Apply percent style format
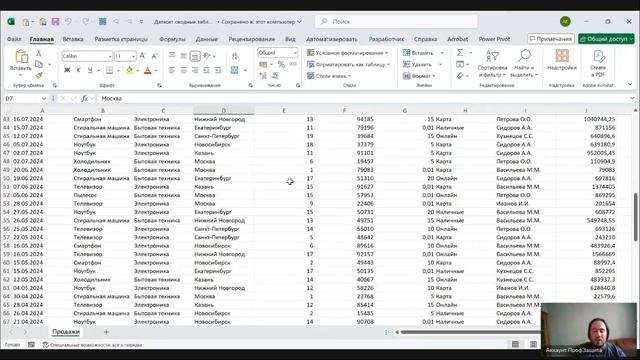 pos(281,64)
